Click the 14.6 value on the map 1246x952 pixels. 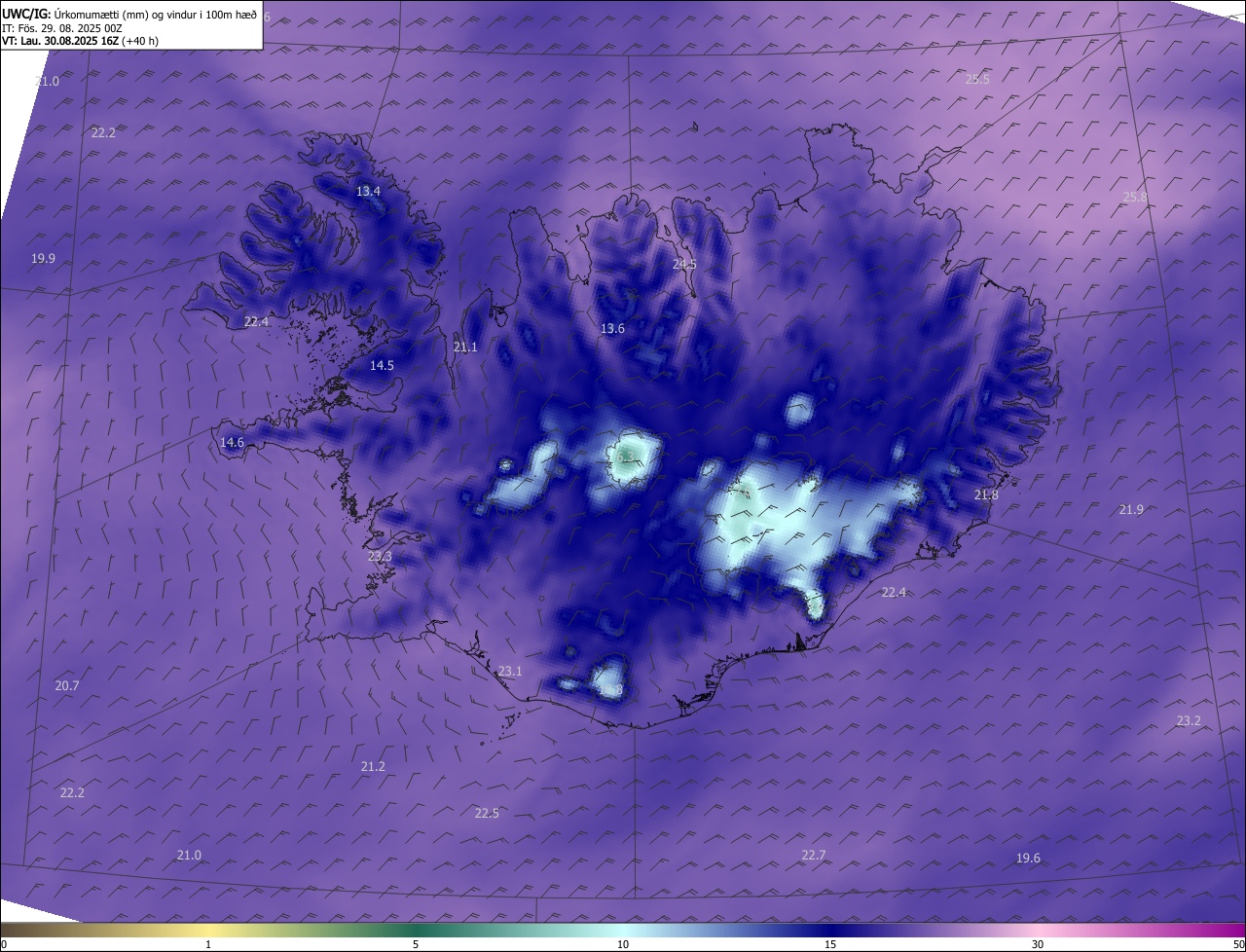point(232,443)
